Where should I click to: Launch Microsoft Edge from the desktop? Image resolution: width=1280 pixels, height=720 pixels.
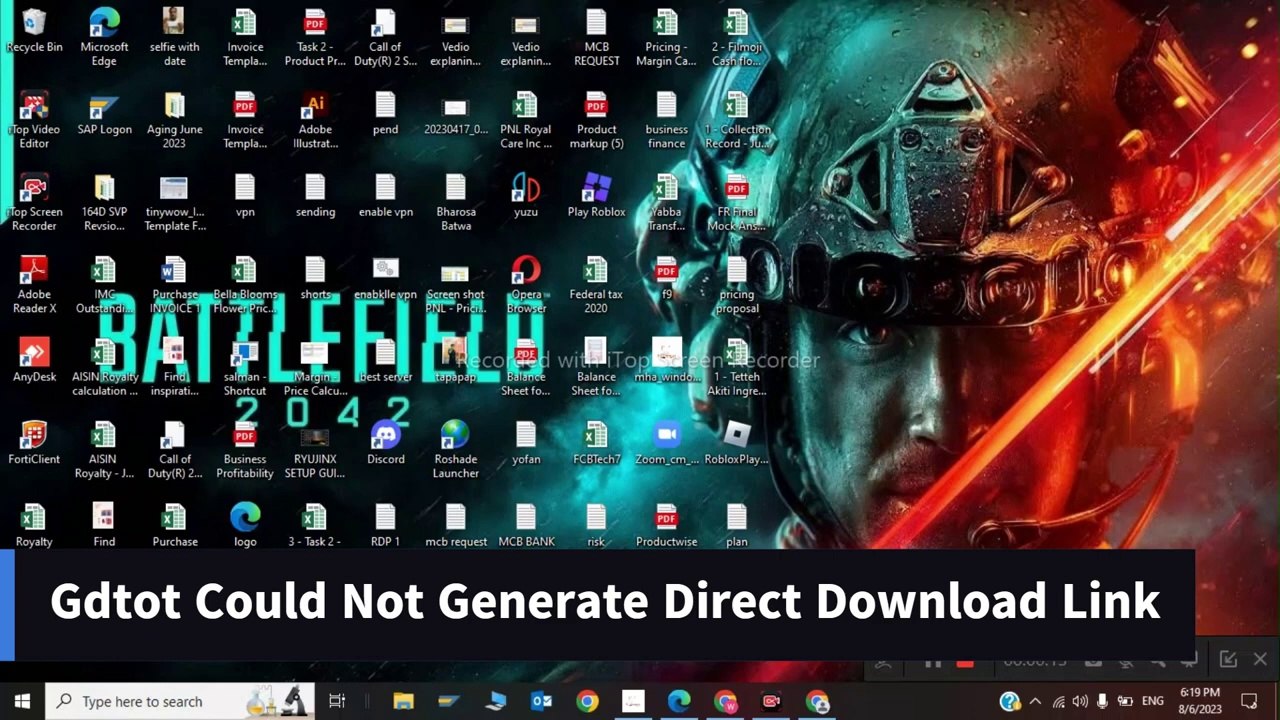pos(104,37)
